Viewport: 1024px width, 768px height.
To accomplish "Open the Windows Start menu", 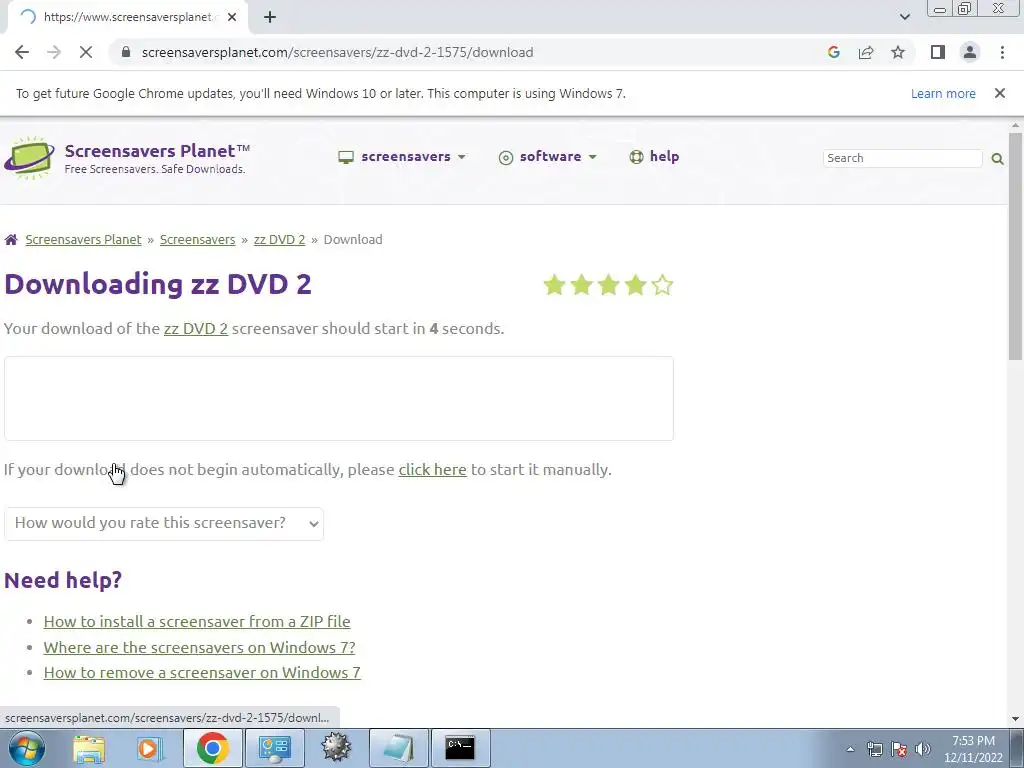I will point(27,748).
